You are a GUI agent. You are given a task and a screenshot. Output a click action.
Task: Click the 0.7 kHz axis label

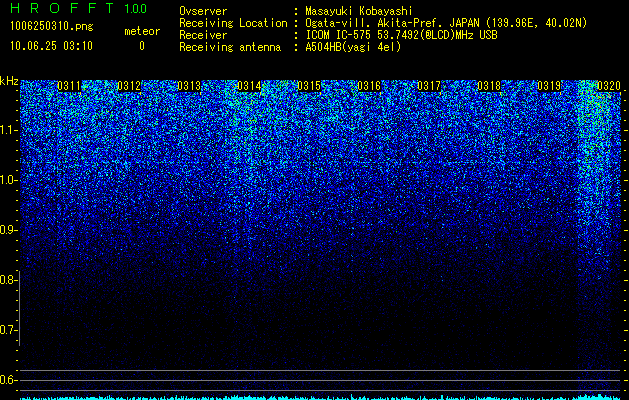(x=8, y=330)
